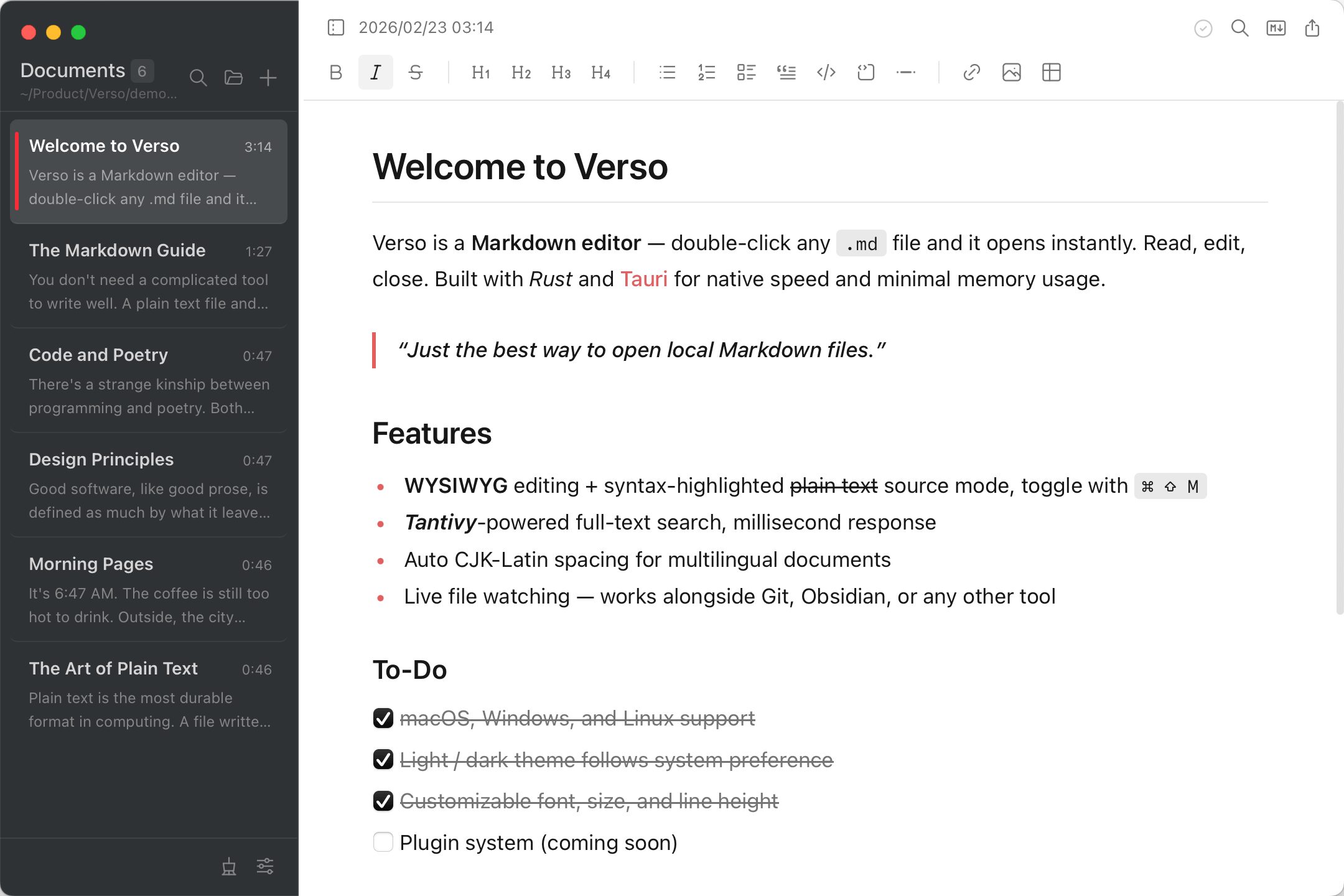1344x896 pixels.
Task: Open the share menu
Action: pos(1312,28)
